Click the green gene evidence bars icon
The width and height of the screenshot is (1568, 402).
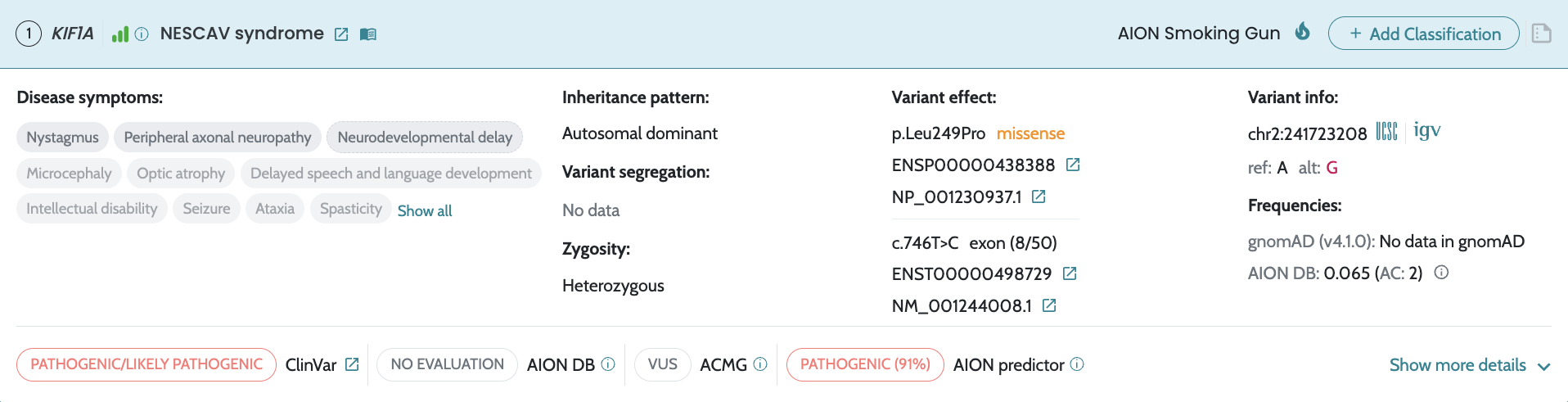click(x=120, y=34)
